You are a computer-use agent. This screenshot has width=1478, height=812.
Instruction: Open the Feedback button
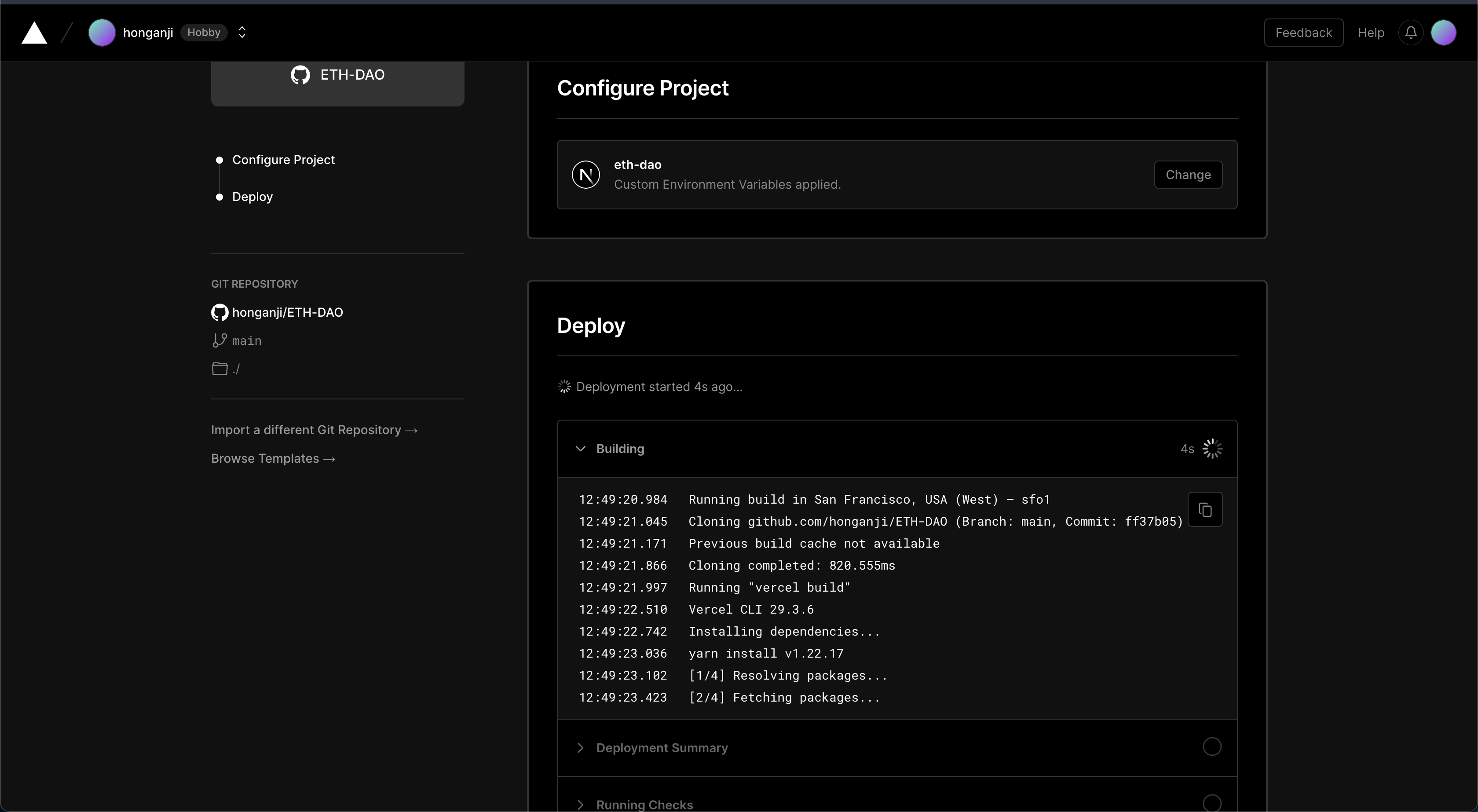[1303, 33]
